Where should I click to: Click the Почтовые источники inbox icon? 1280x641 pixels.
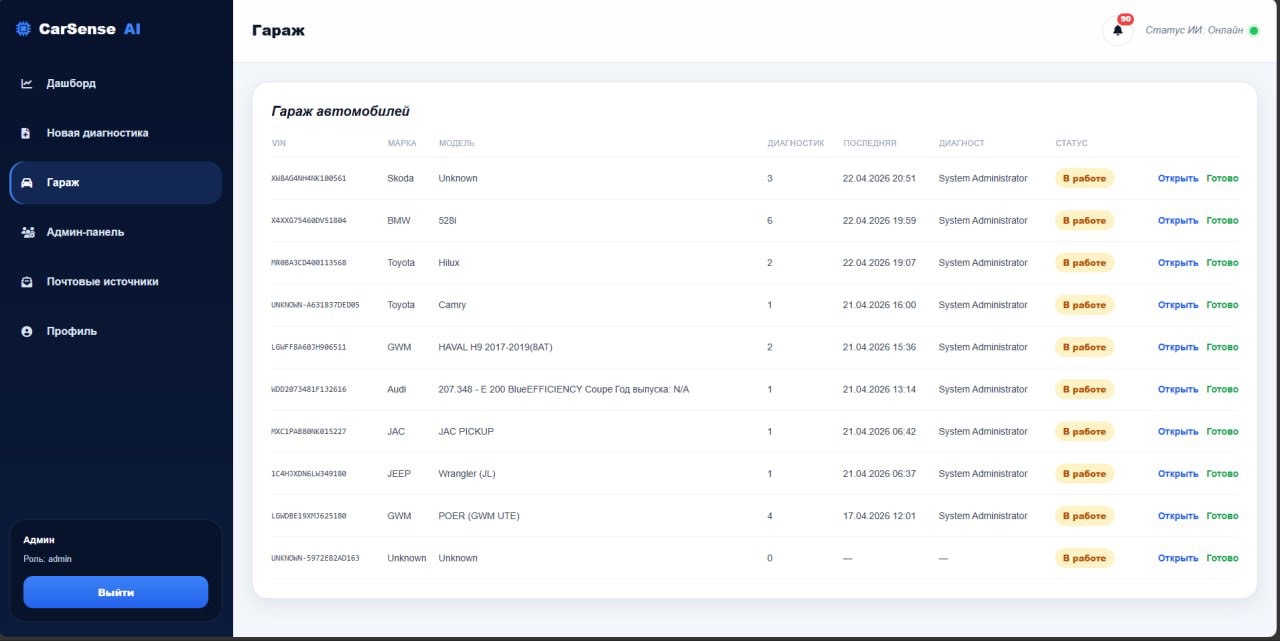click(27, 282)
